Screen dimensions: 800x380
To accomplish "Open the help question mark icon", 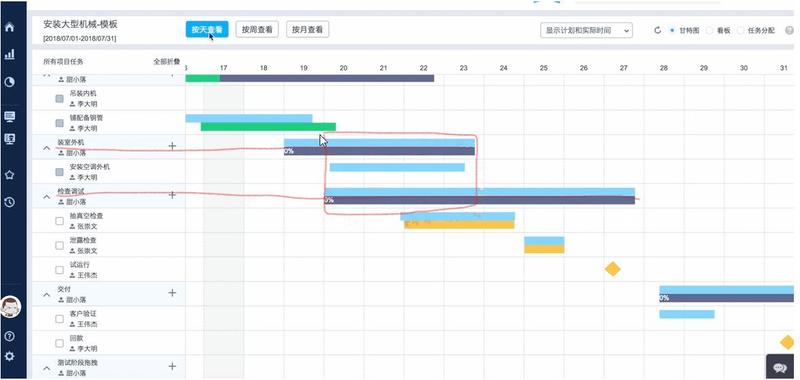I will (9, 336).
